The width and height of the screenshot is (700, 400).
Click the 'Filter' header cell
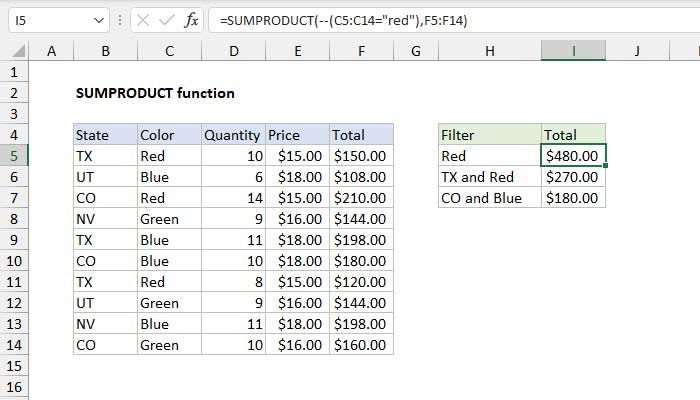tap(490, 135)
